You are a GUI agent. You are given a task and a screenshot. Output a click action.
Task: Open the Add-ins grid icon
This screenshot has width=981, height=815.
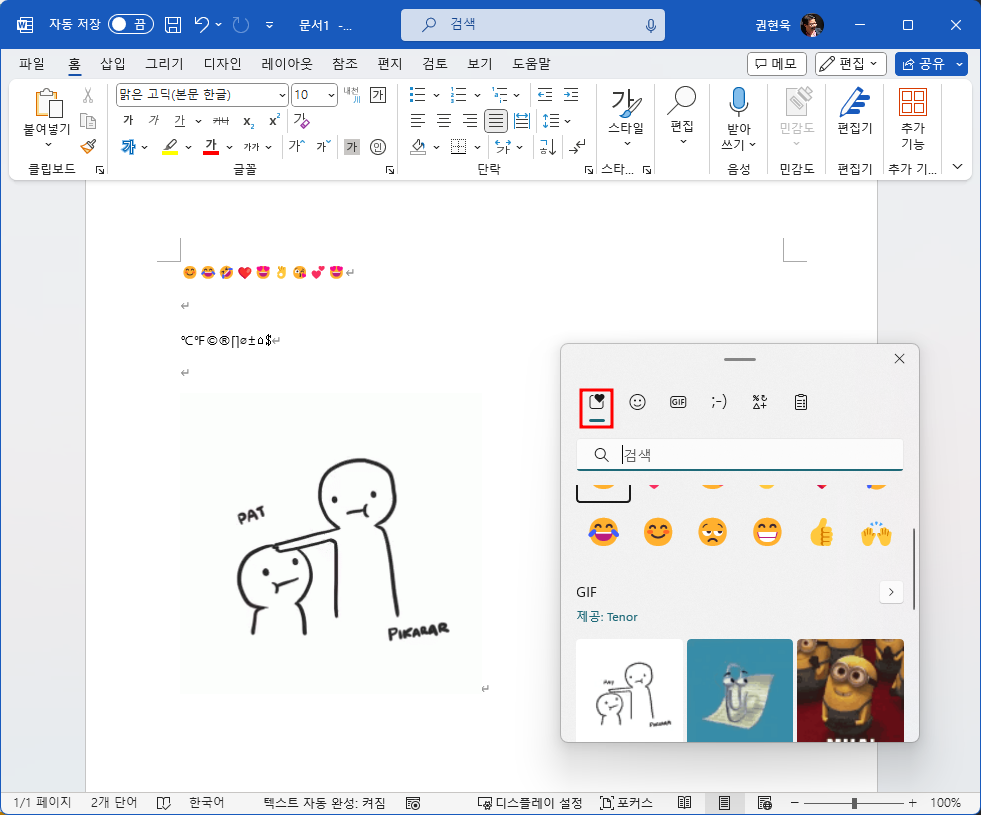(x=912, y=102)
